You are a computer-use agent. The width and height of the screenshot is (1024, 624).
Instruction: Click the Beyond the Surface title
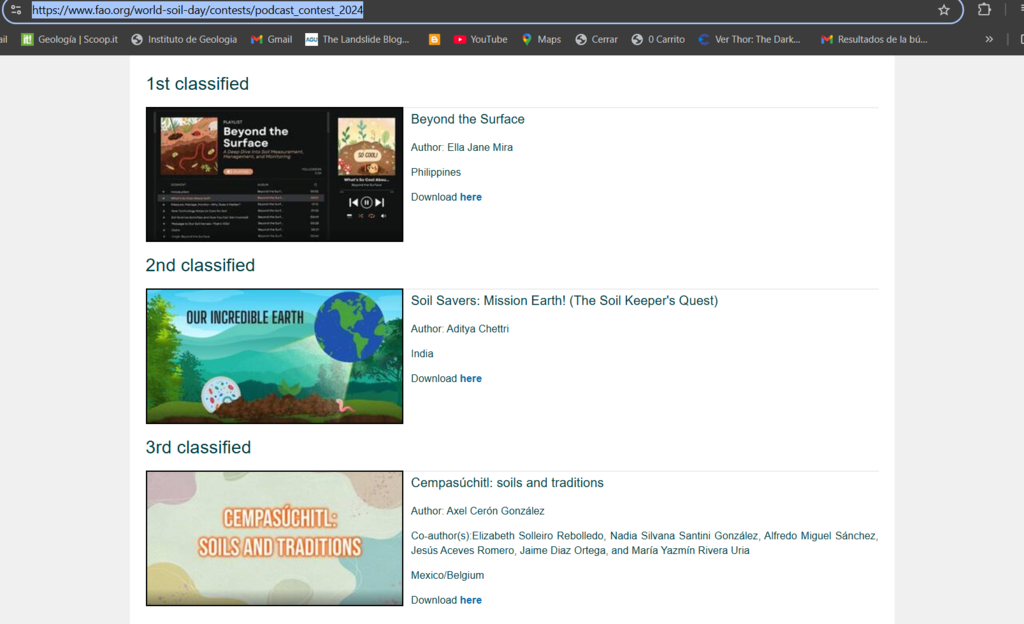[x=468, y=119]
